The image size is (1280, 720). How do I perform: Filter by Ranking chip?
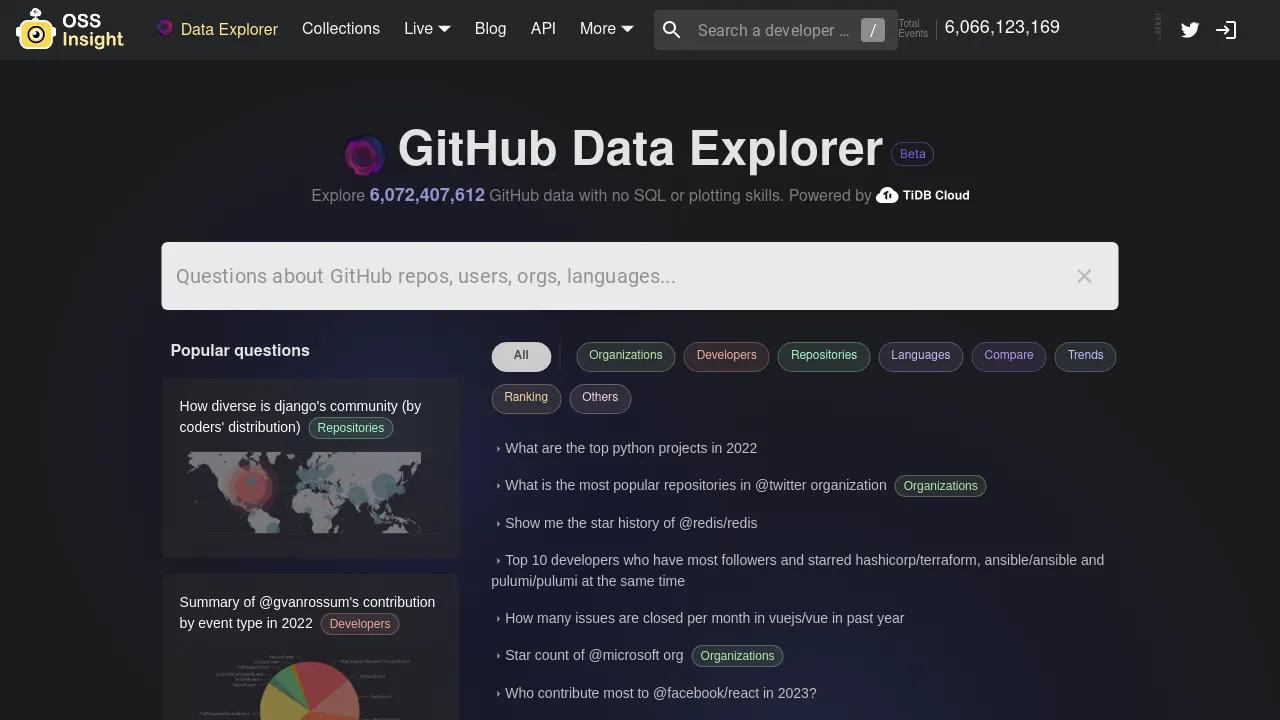click(x=526, y=398)
